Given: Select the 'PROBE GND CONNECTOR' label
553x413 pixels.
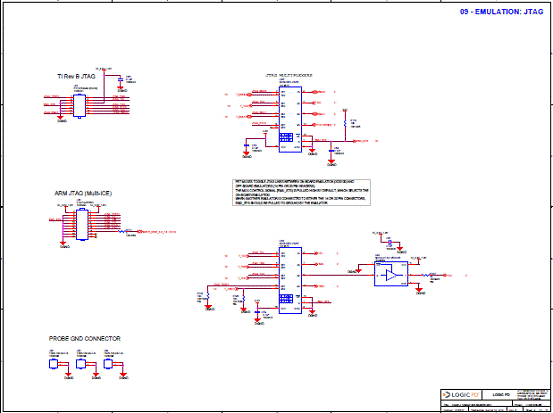Looking at the screenshot, I should click(x=85, y=339).
